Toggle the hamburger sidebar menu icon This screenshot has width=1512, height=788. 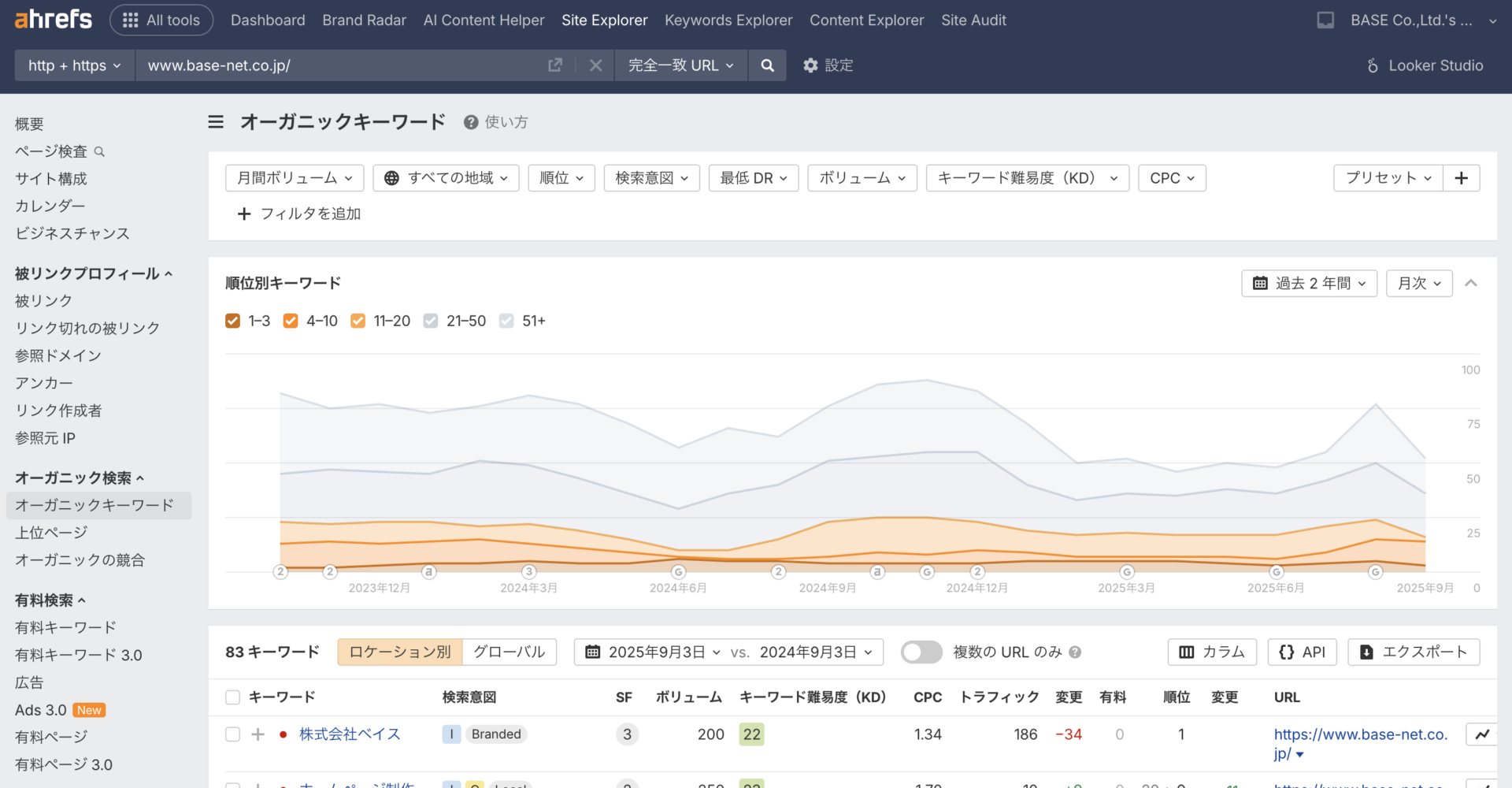pyautogui.click(x=216, y=121)
